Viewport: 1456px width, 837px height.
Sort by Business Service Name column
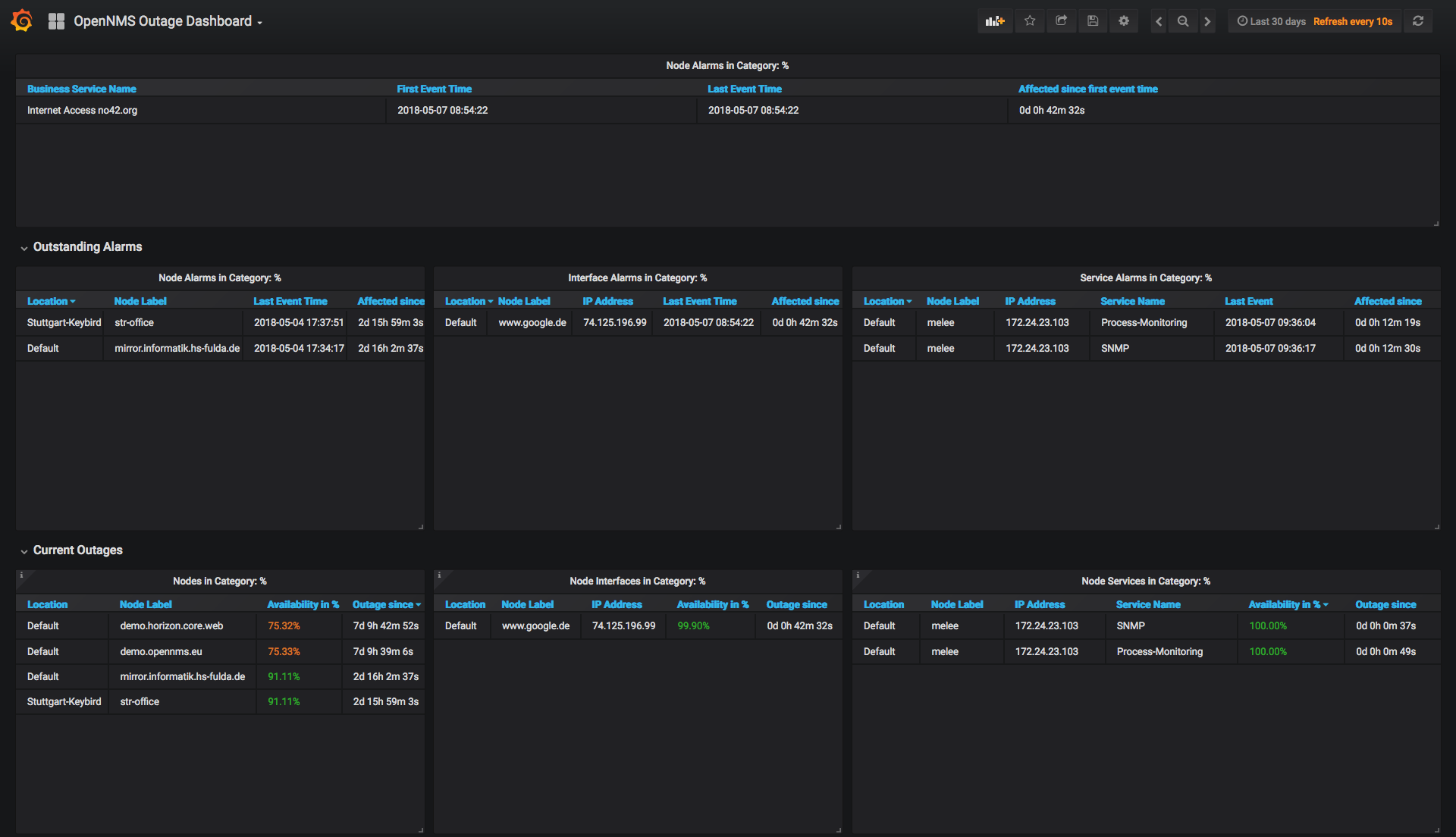pos(82,89)
